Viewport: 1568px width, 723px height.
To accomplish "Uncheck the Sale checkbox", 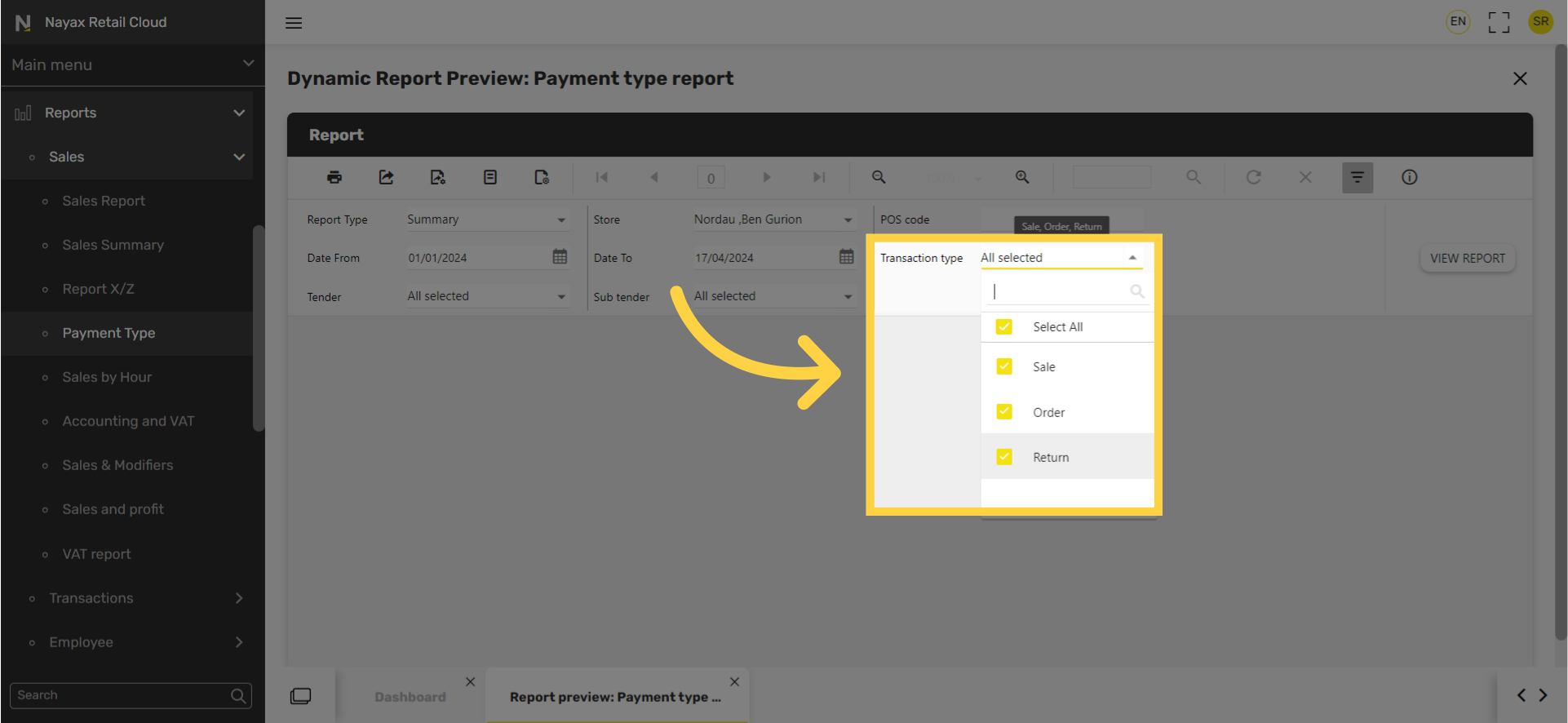I will coord(1004,366).
